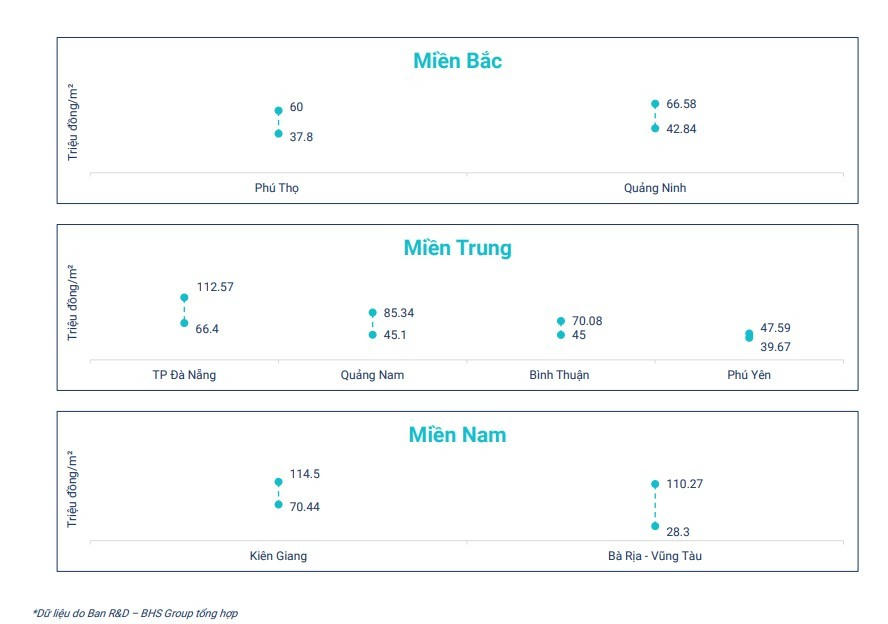Click the 66.4 dot under Đà Nẵng

point(184,322)
